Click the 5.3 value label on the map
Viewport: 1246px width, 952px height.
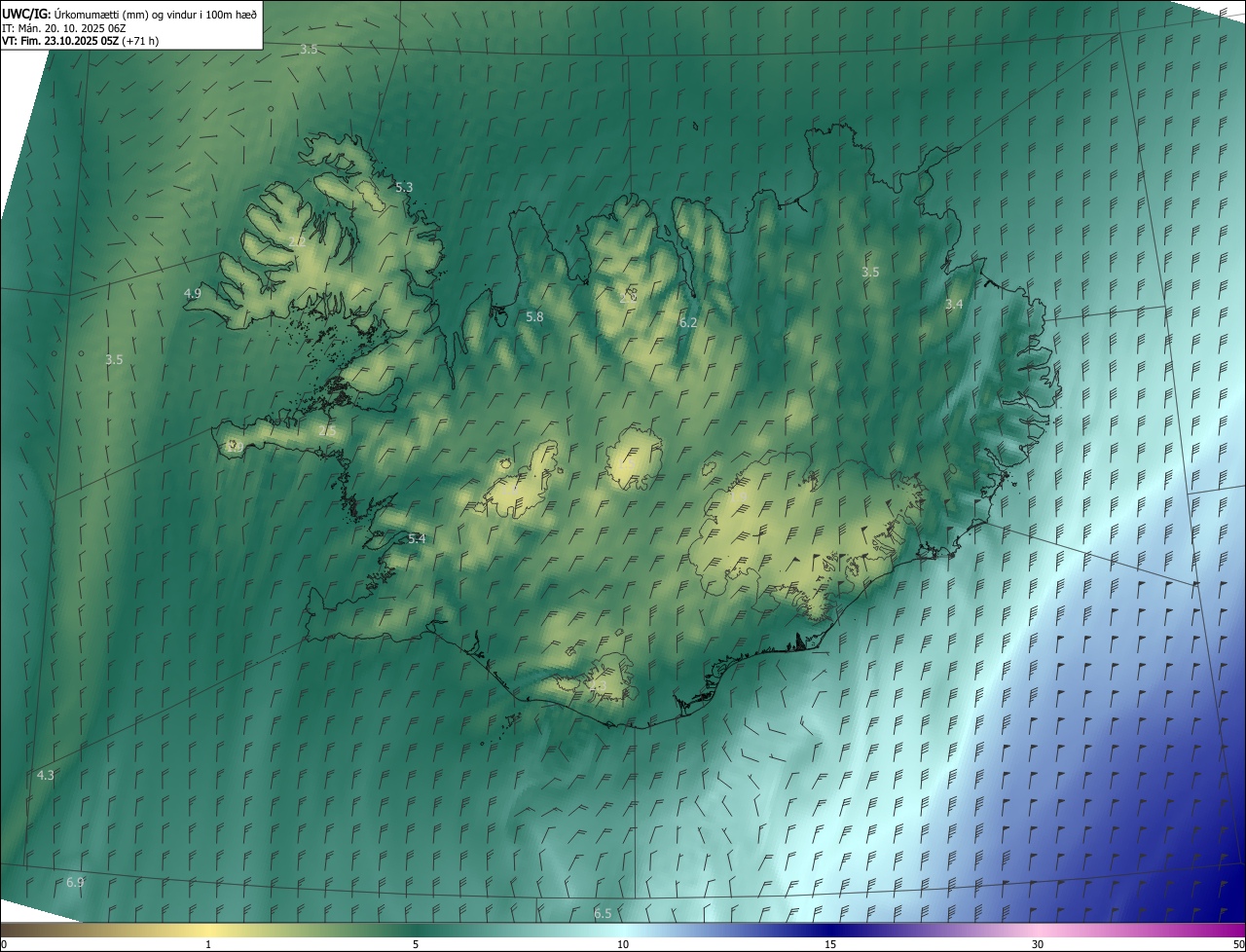pos(404,187)
